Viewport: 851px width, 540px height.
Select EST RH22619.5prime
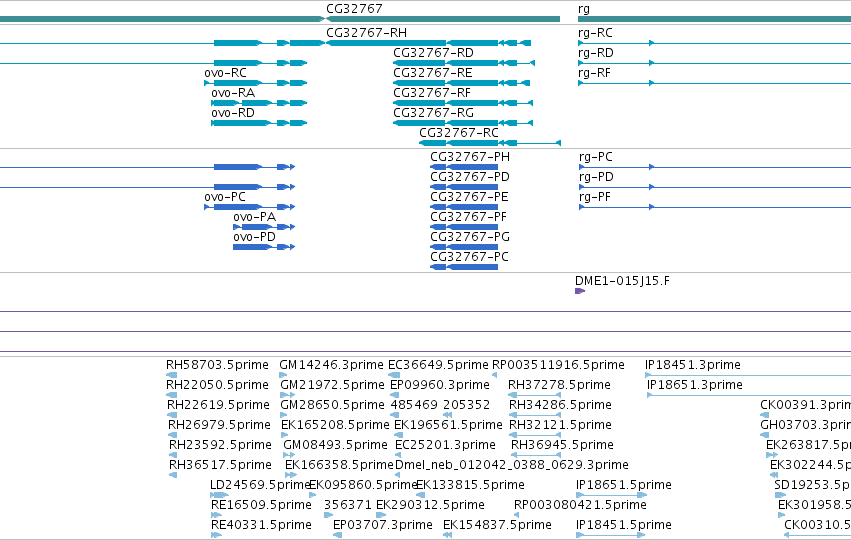pyautogui.click(x=172, y=415)
